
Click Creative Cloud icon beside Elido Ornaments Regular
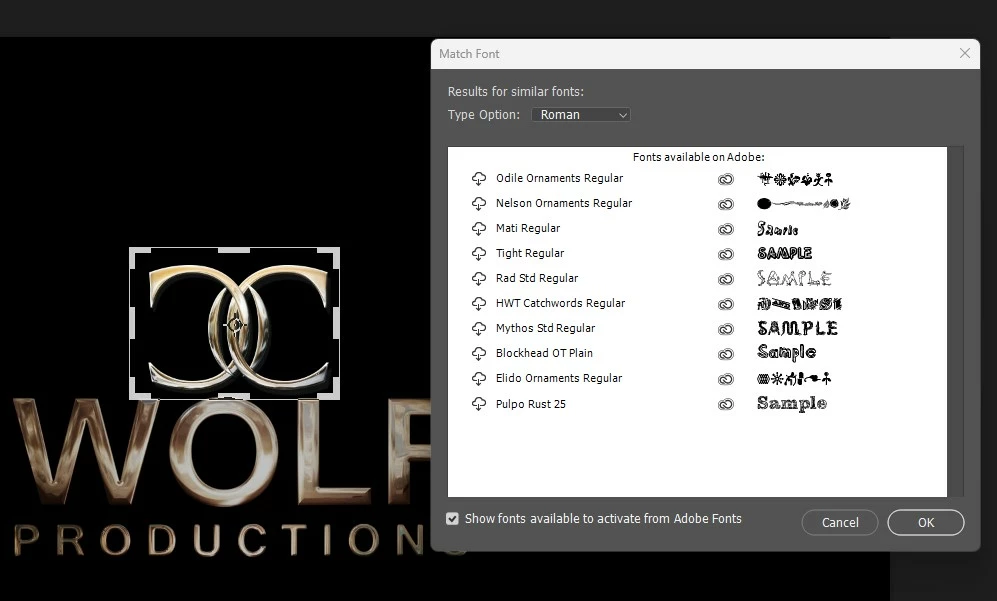725,379
